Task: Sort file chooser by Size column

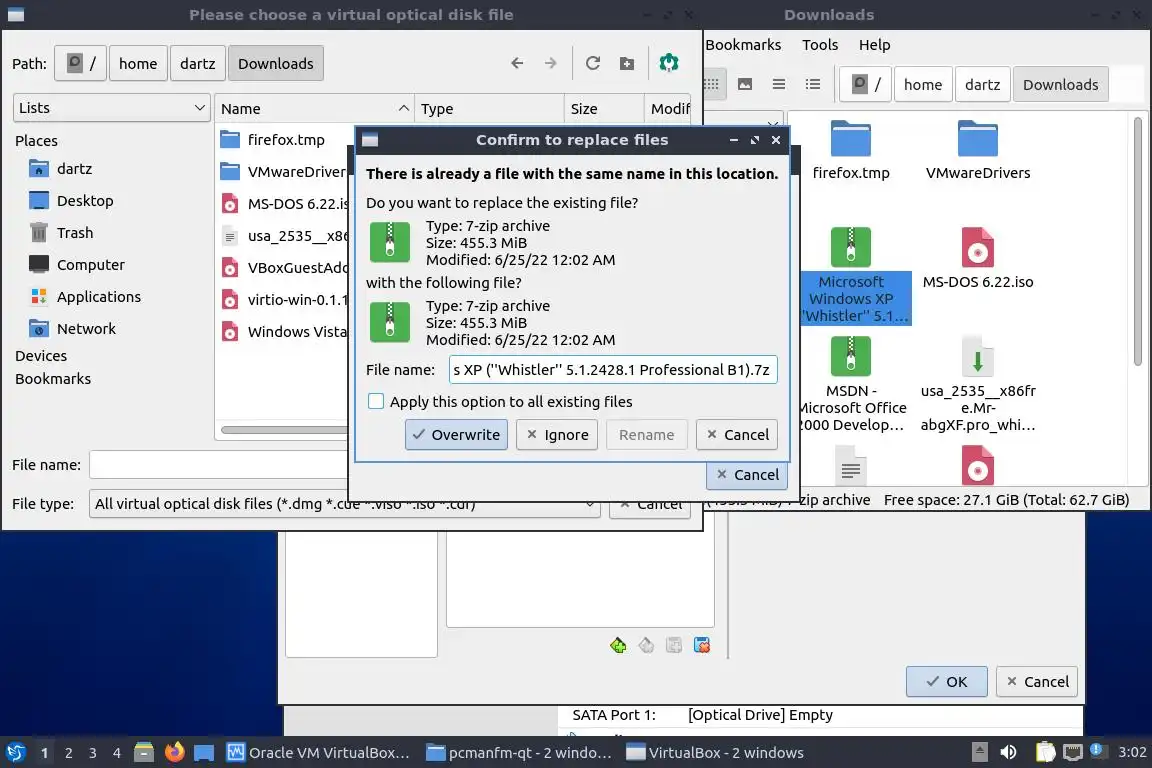Action: click(604, 109)
